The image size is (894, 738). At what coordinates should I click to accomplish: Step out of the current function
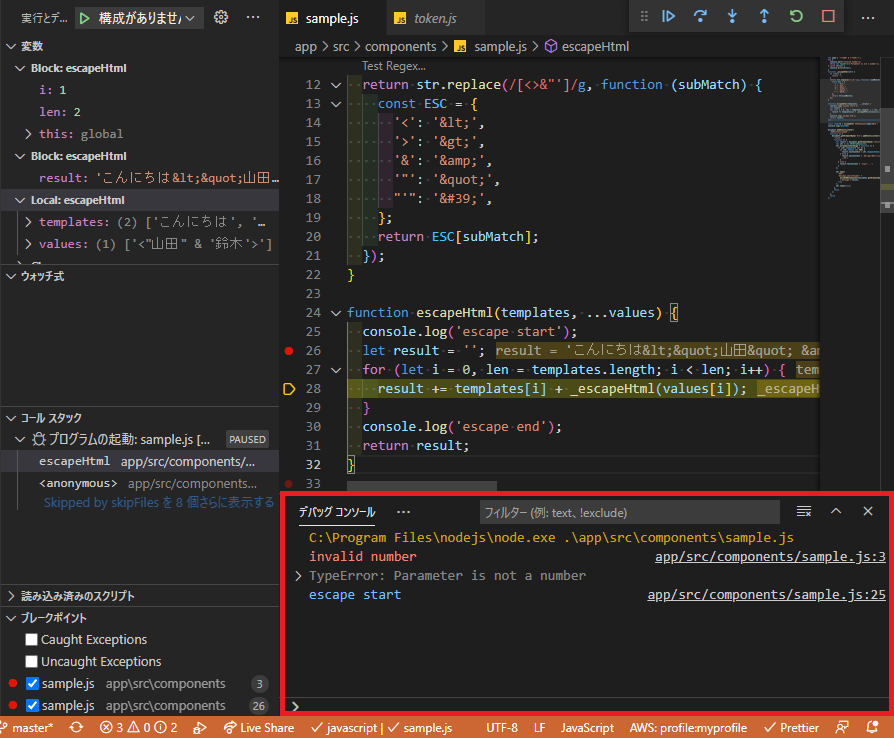click(x=764, y=17)
